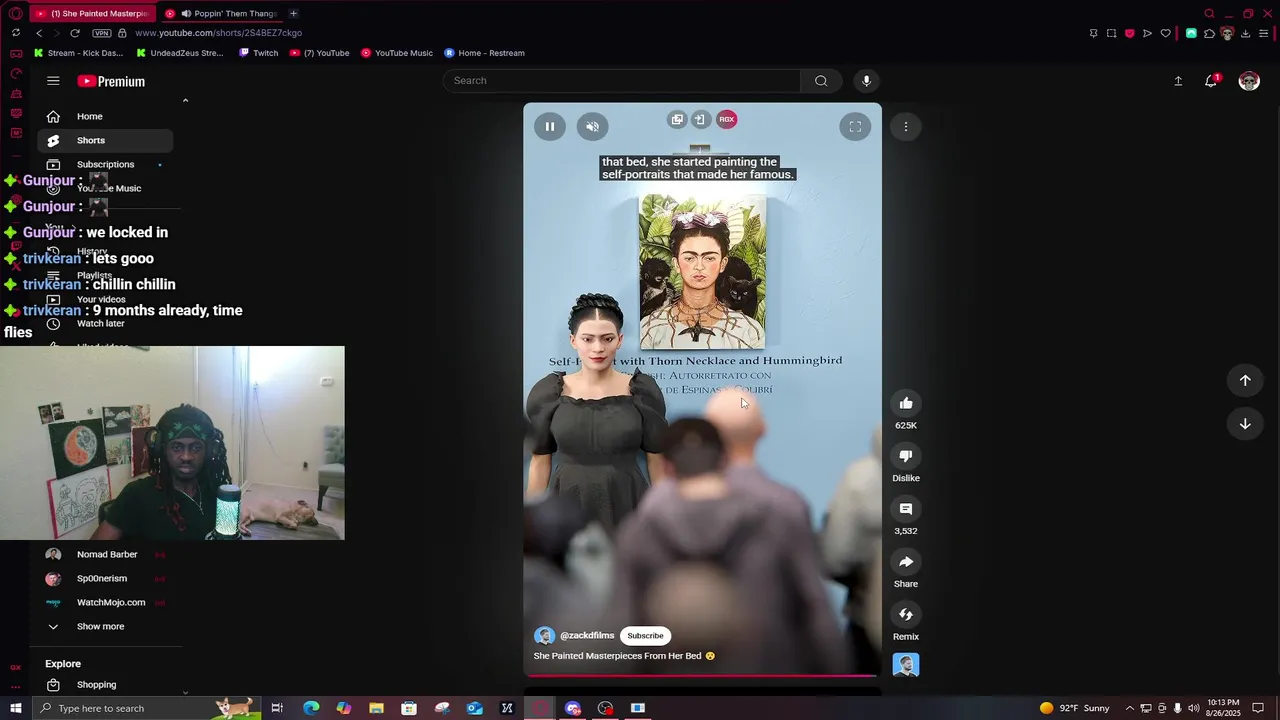
Task: Open the Home - Restream bookmark
Action: coord(484,53)
